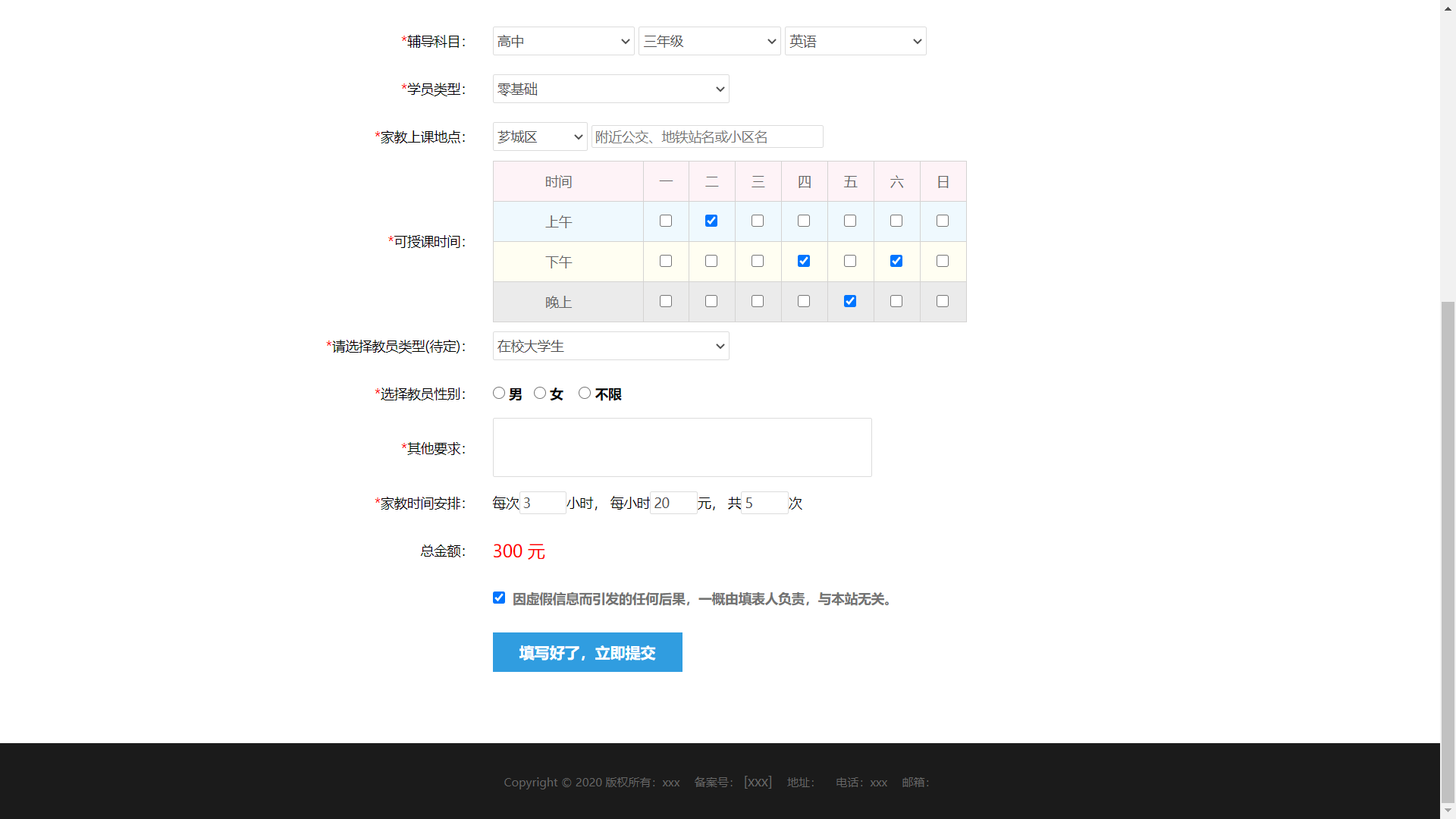The image size is (1456, 819).
Task: Open the 三年级 grade dropdown
Action: (x=709, y=41)
